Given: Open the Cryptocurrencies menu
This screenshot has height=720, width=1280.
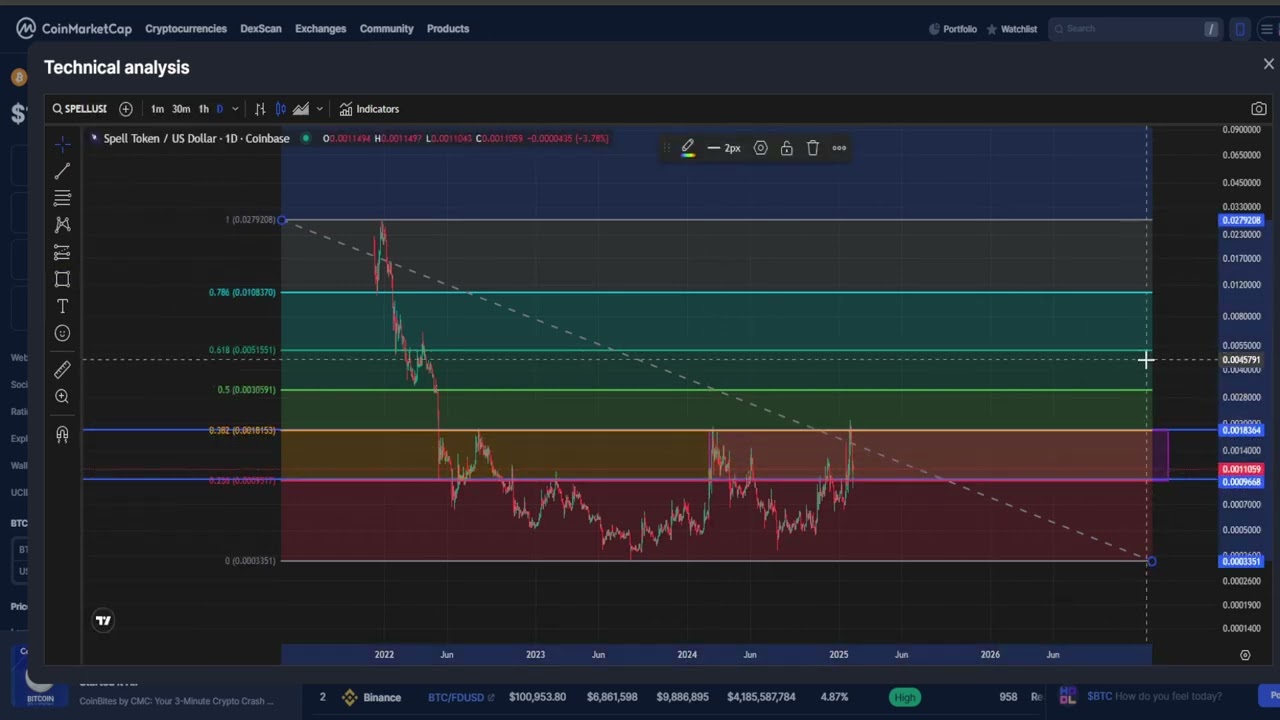Looking at the screenshot, I should pyautogui.click(x=186, y=29).
